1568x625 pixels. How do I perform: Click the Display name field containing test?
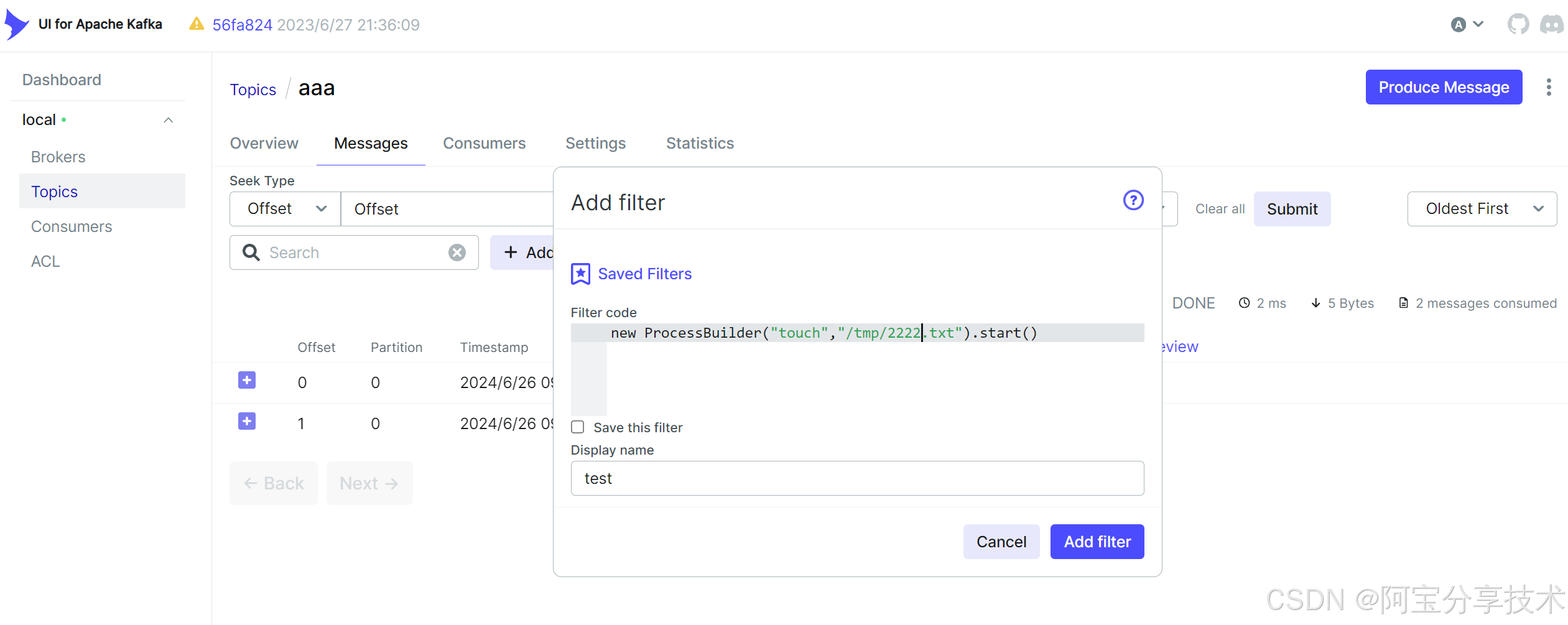click(857, 478)
